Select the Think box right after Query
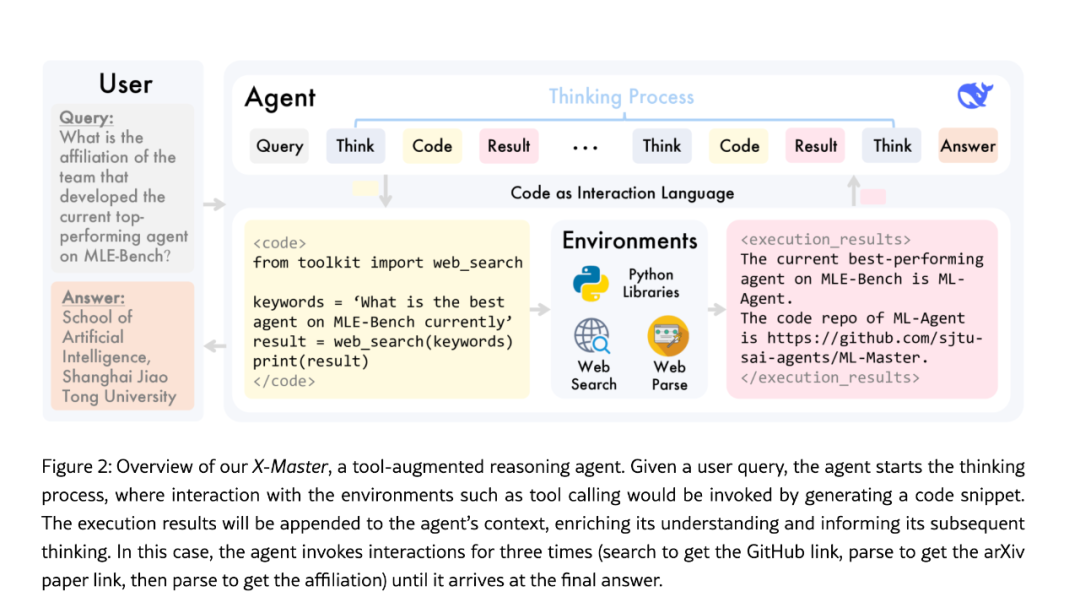 coord(355,146)
